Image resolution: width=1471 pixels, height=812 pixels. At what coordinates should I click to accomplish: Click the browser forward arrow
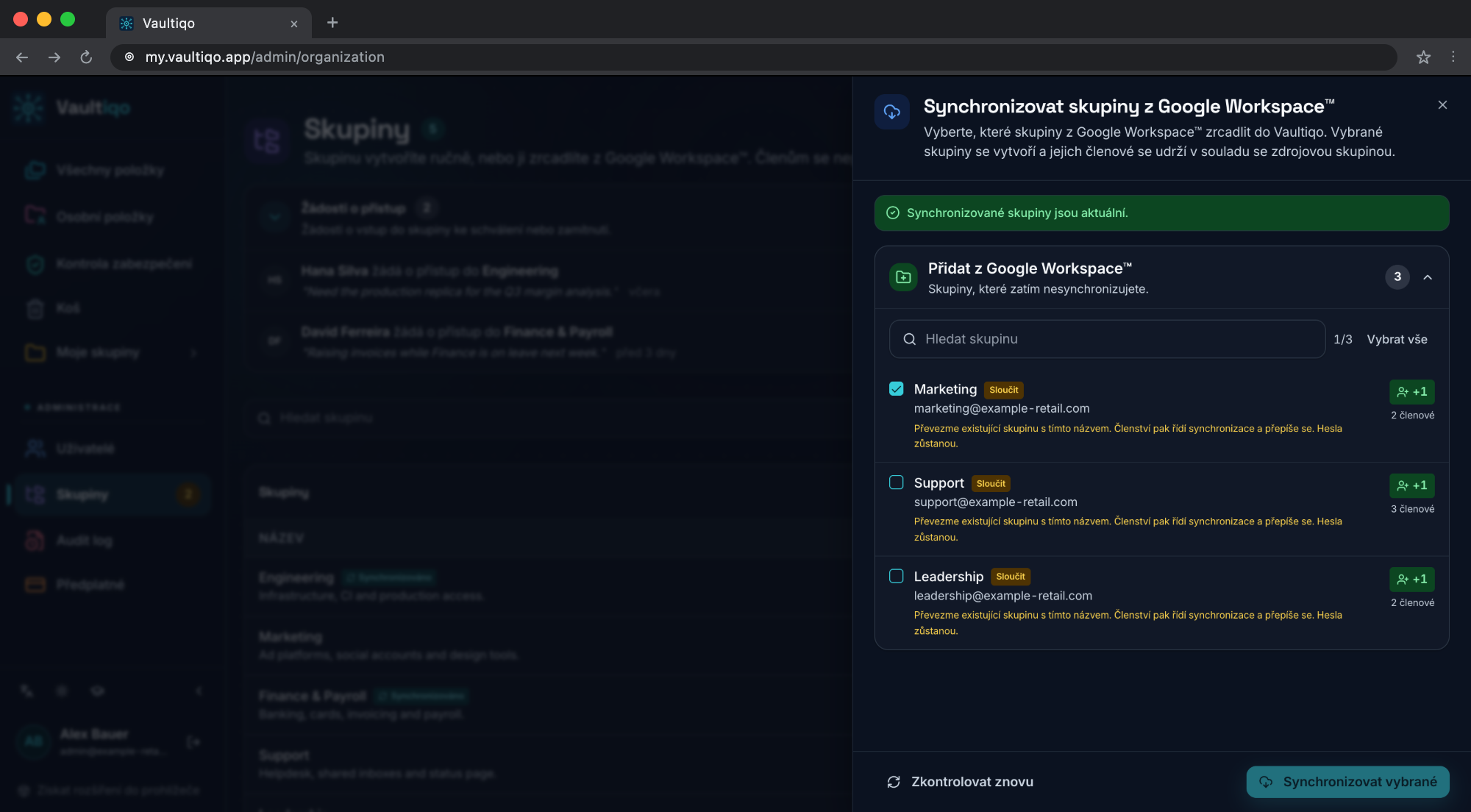click(x=54, y=57)
